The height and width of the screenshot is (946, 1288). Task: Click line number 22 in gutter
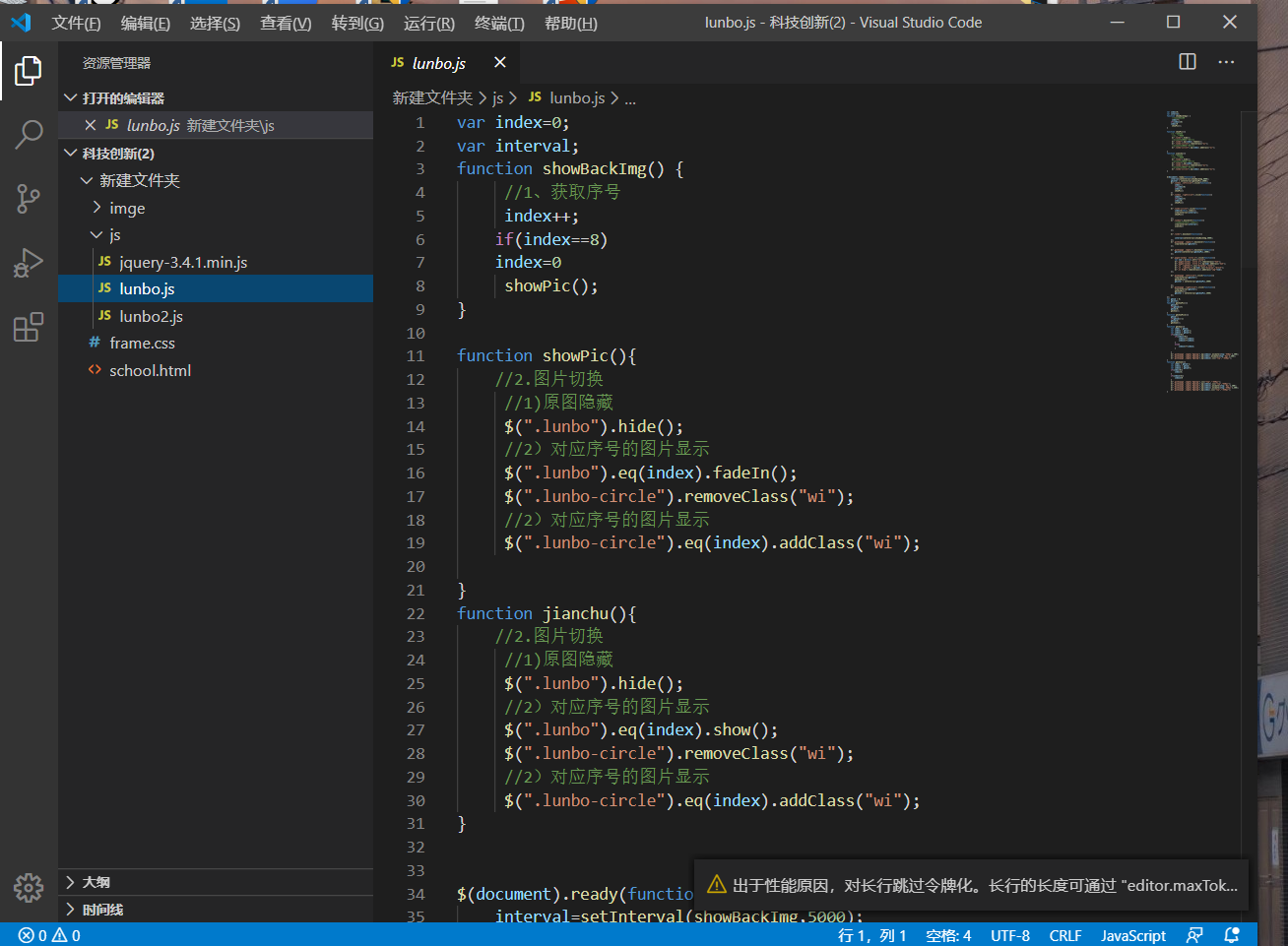416,613
